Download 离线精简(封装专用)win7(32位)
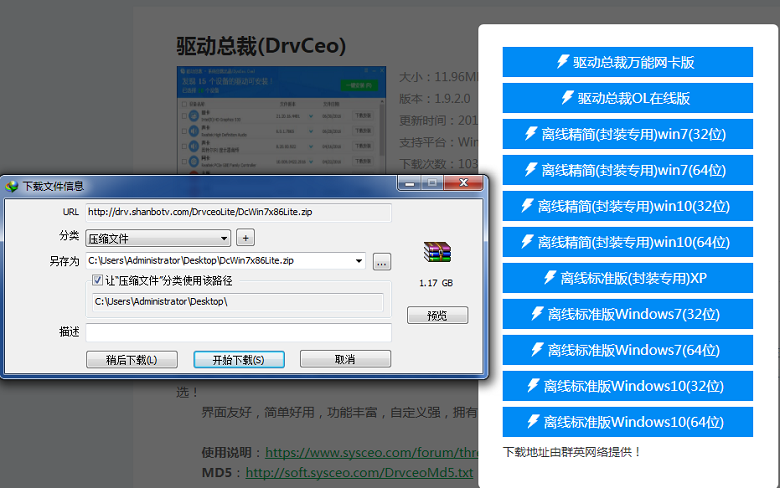 [x=627, y=134]
